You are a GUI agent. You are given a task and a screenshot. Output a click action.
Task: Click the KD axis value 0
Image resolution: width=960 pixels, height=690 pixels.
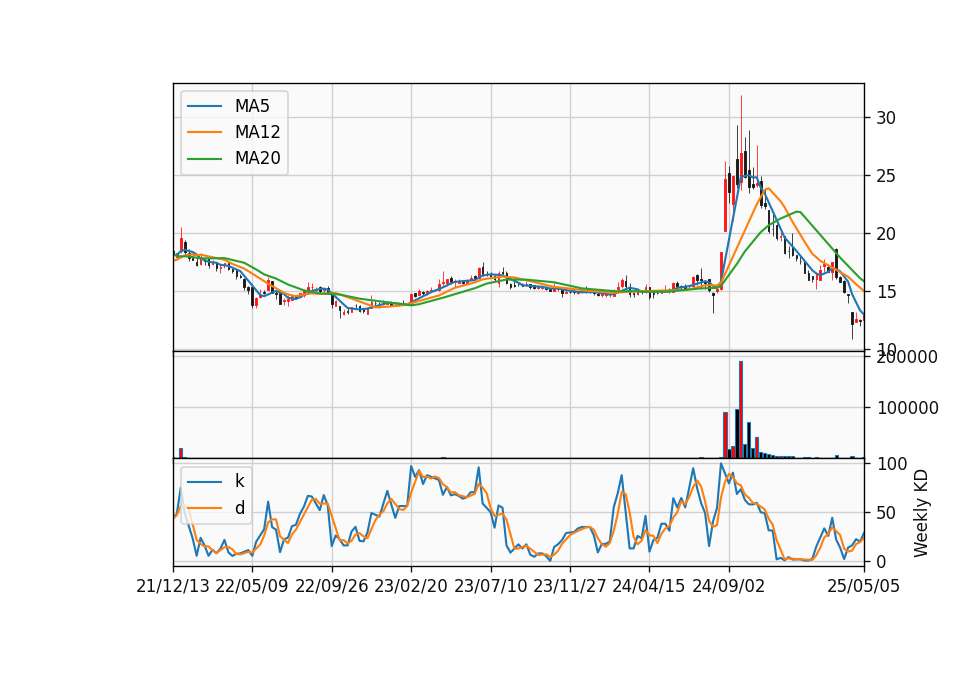881,561
